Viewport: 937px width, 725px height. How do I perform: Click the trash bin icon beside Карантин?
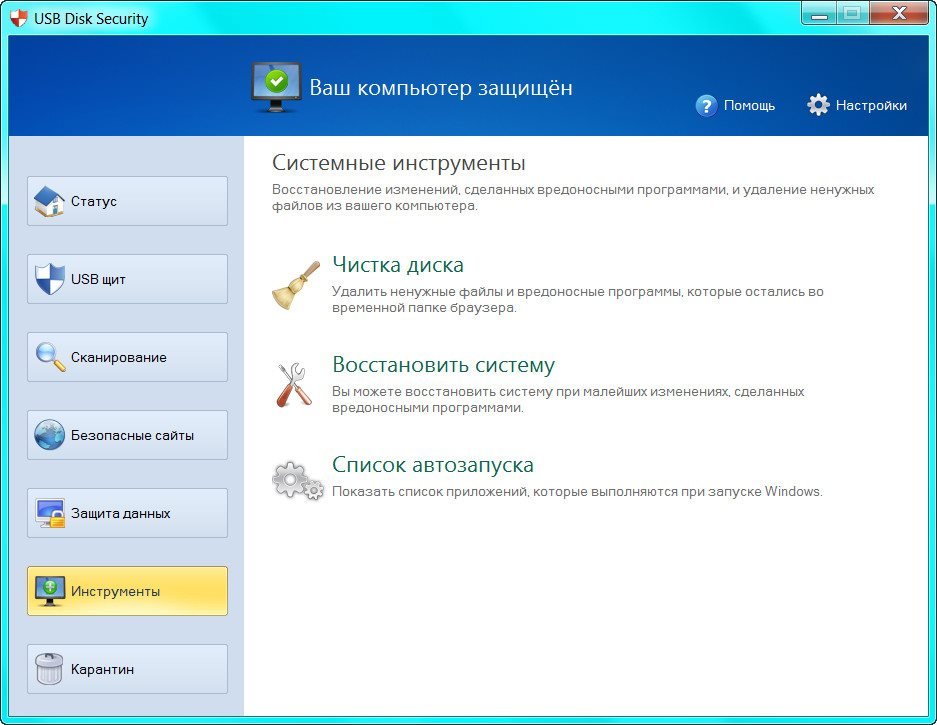point(49,668)
